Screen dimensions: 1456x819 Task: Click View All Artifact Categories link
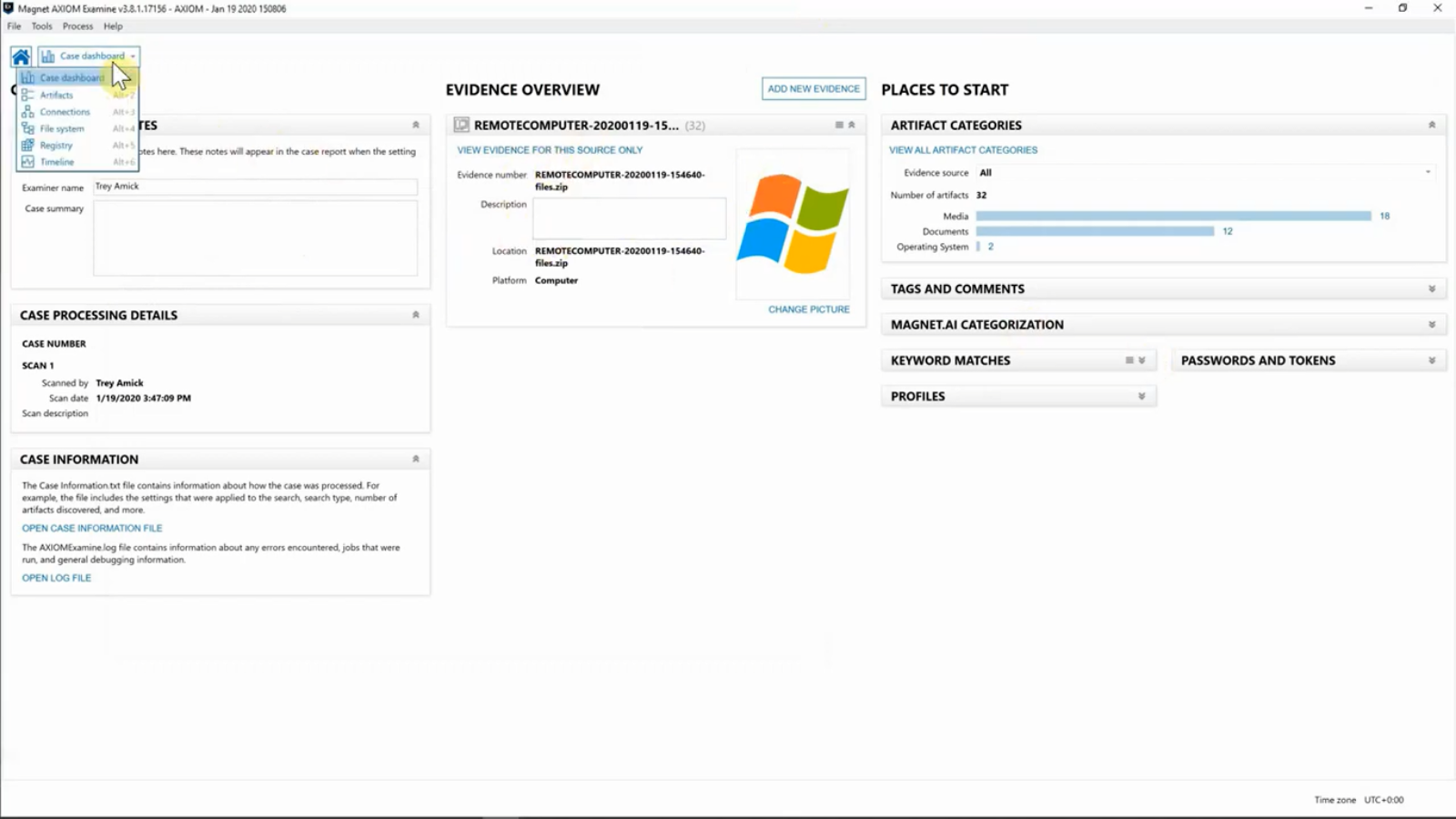(963, 150)
